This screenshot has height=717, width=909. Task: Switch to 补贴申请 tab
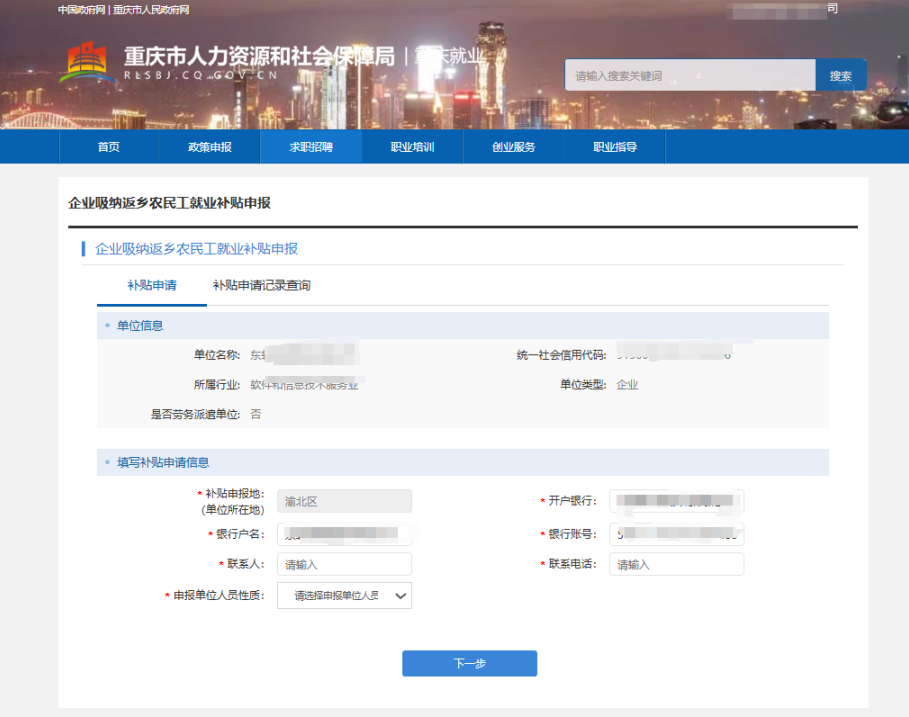(152, 285)
